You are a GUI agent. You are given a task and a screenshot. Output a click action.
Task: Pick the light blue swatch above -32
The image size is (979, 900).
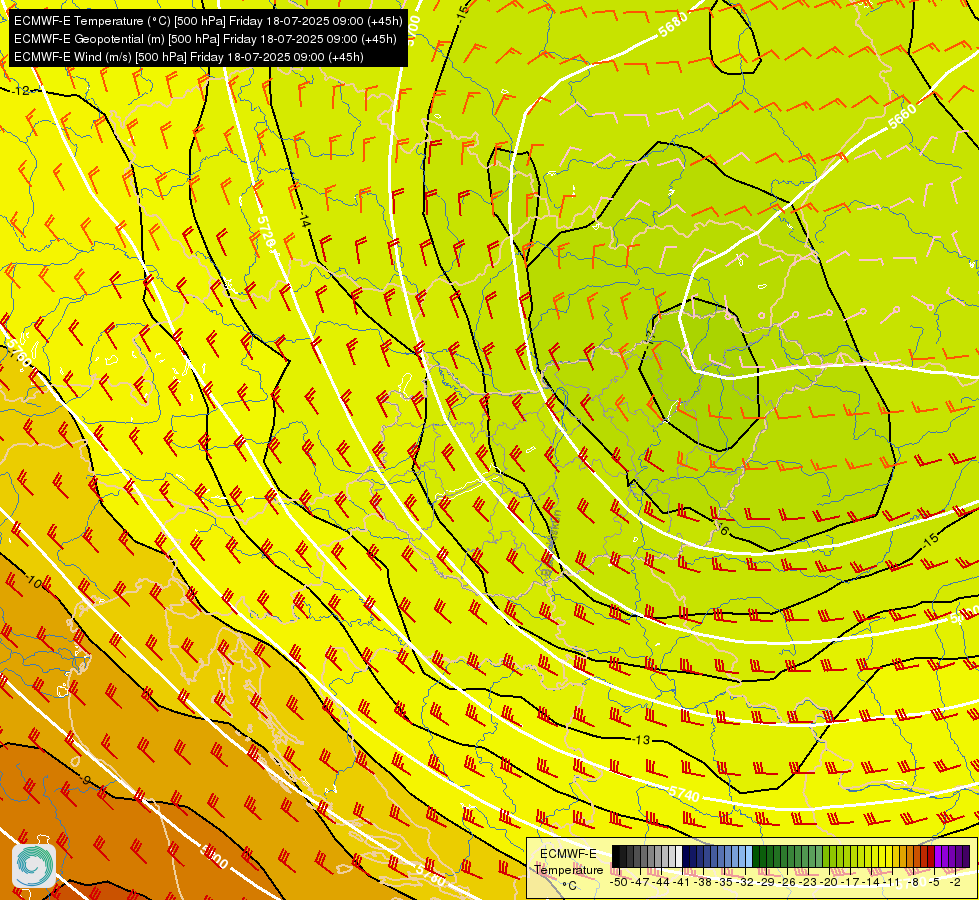coord(749,856)
